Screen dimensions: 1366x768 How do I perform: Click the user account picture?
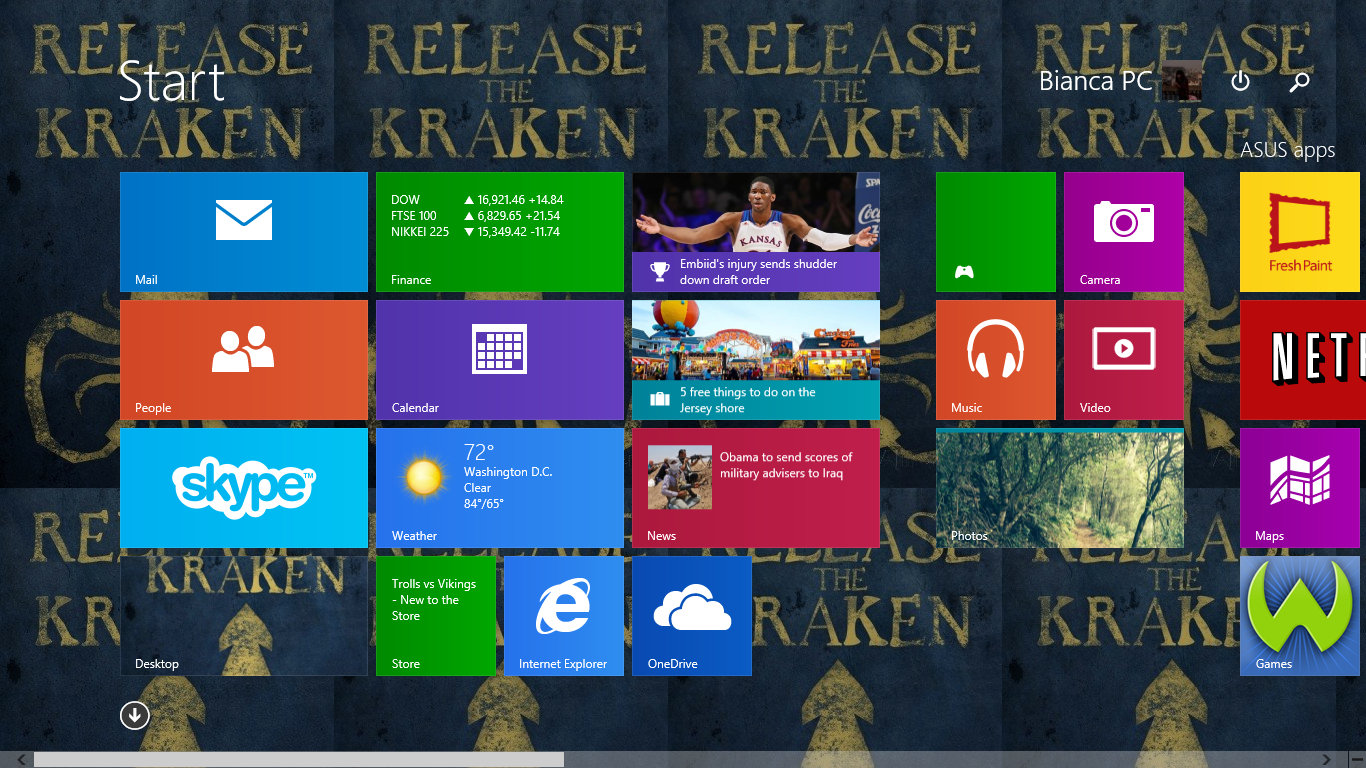pyautogui.click(x=1182, y=81)
